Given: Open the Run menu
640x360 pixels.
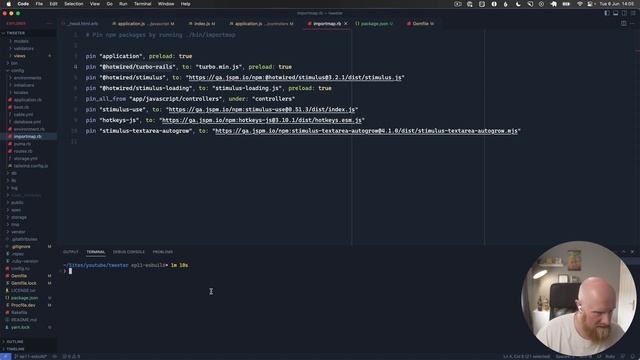Looking at the screenshot, I should tap(123, 4).
